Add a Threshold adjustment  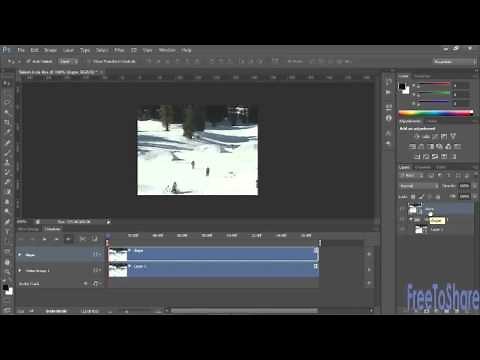tap(435, 156)
